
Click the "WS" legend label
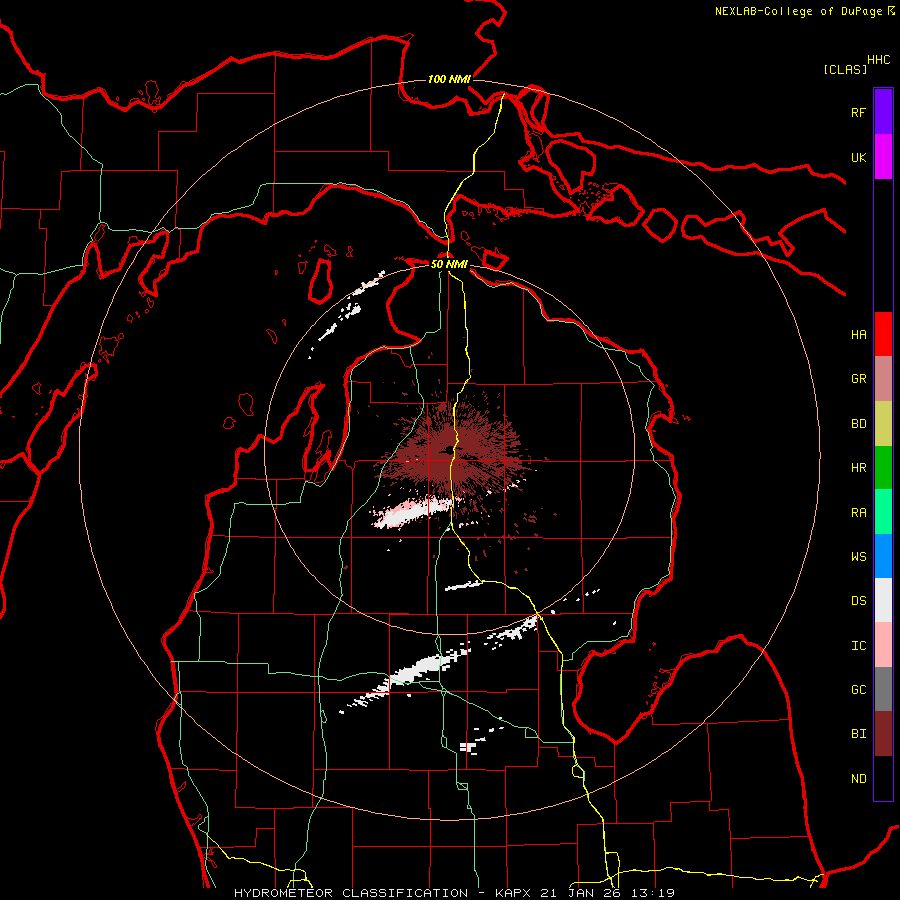[858, 557]
